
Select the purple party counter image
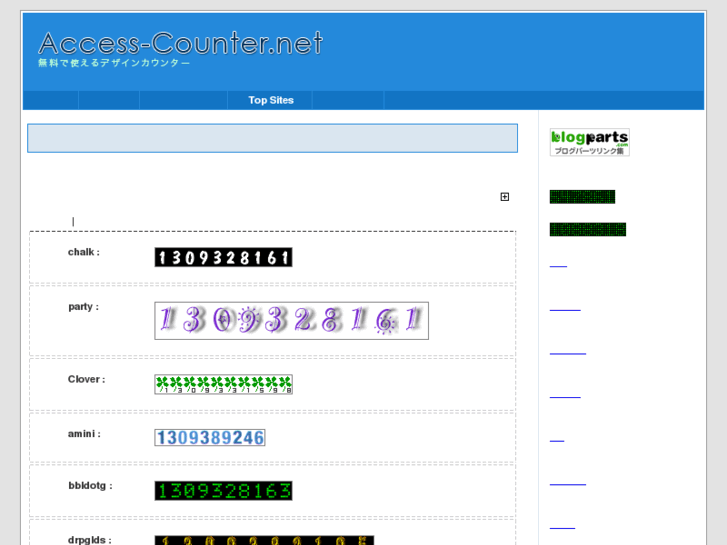coord(292,321)
